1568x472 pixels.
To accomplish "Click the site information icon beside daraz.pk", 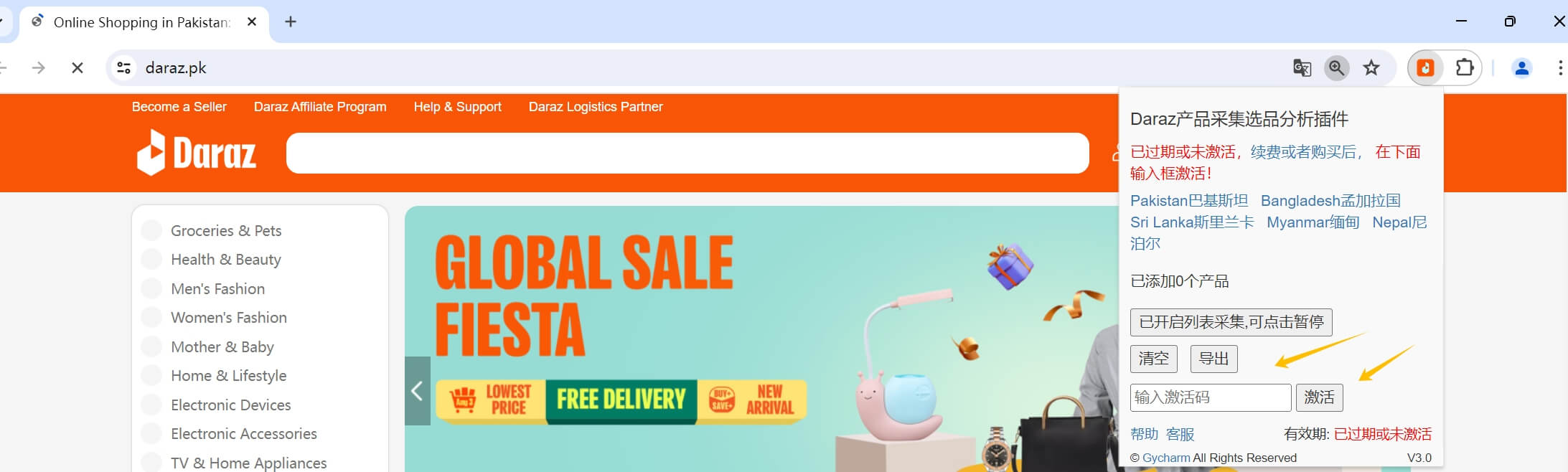I will click(x=123, y=68).
